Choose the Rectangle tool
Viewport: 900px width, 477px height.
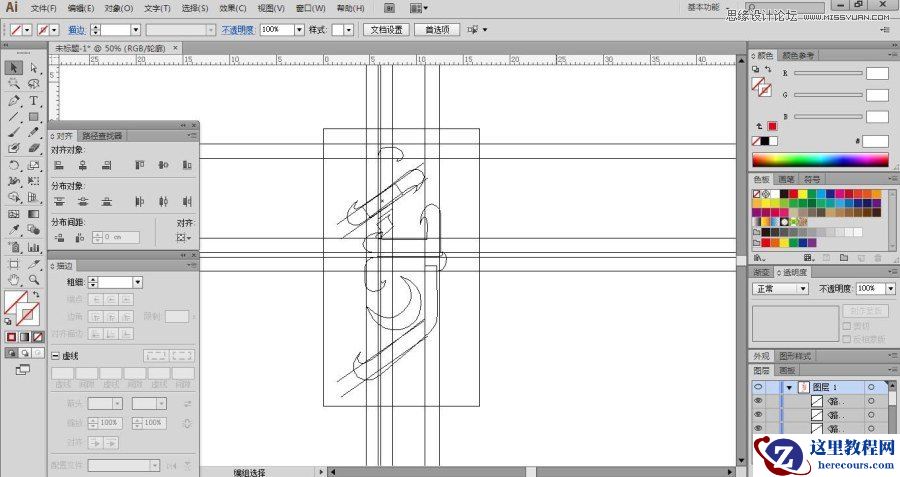[34, 117]
